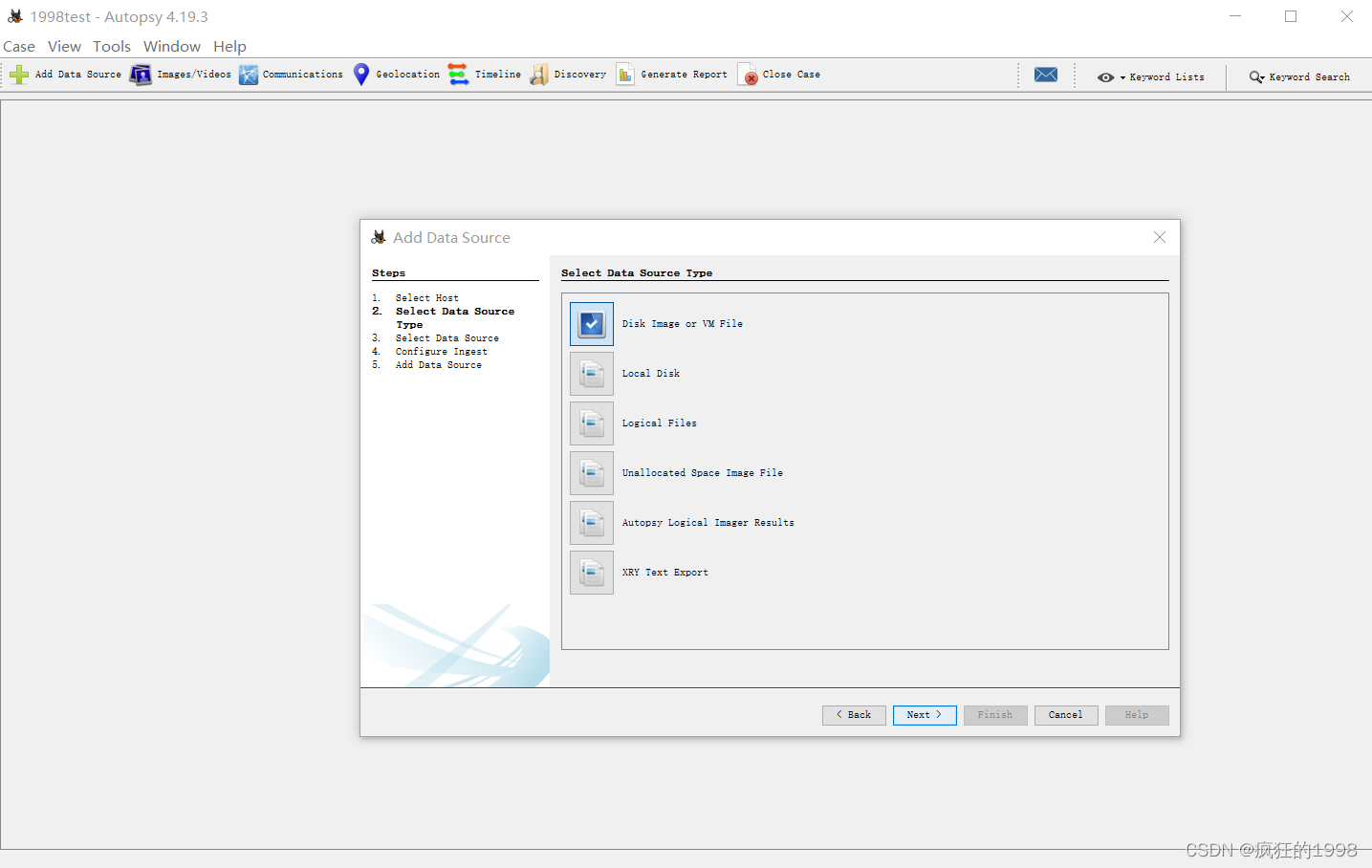Select Autopsy Logical Imager Results icon
The height and width of the screenshot is (868, 1372).
click(x=592, y=523)
